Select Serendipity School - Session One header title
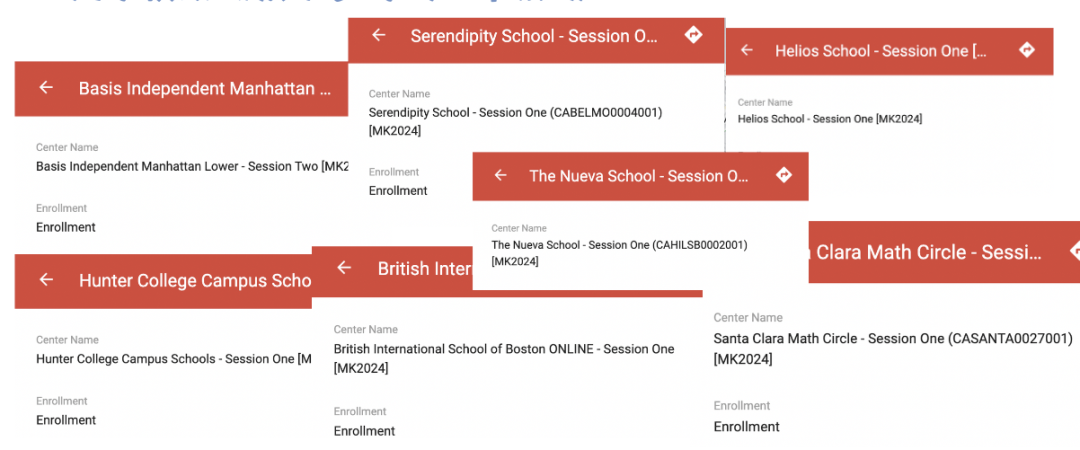 (x=534, y=37)
